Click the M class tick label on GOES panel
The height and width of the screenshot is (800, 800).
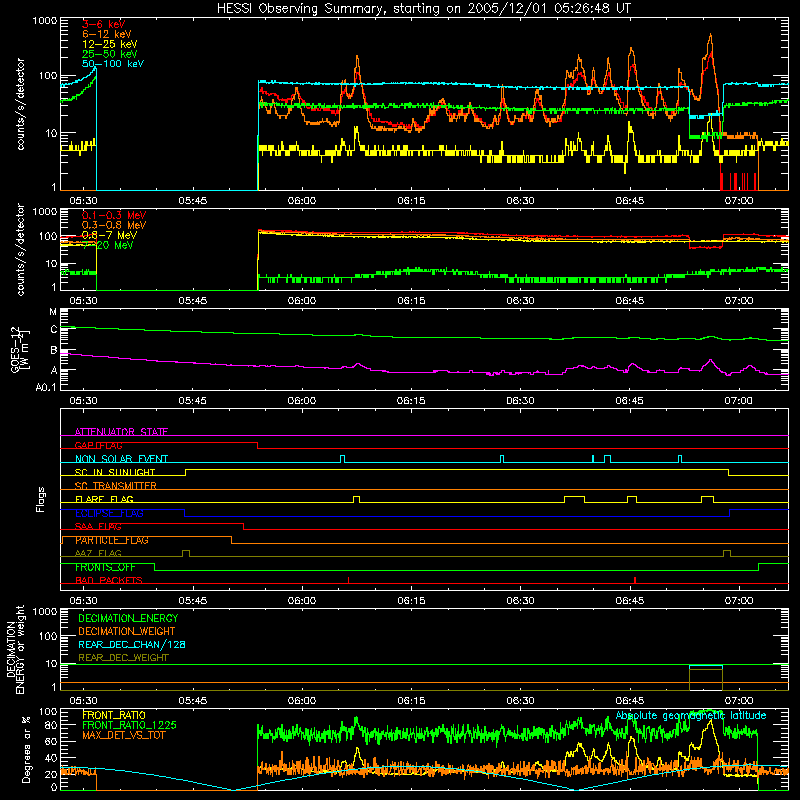pos(53,312)
